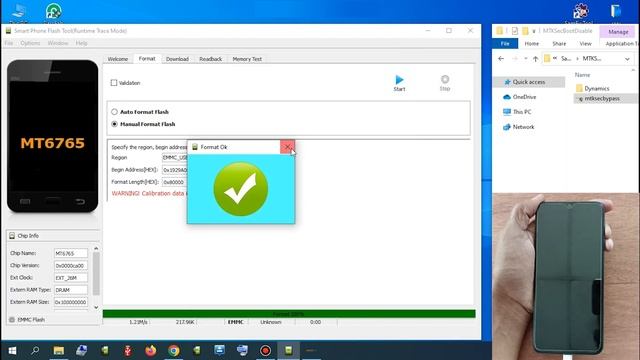The width and height of the screenshot is (640, 360).
Task: Open File Explorer from the taskbar
Action: point(59,350)
